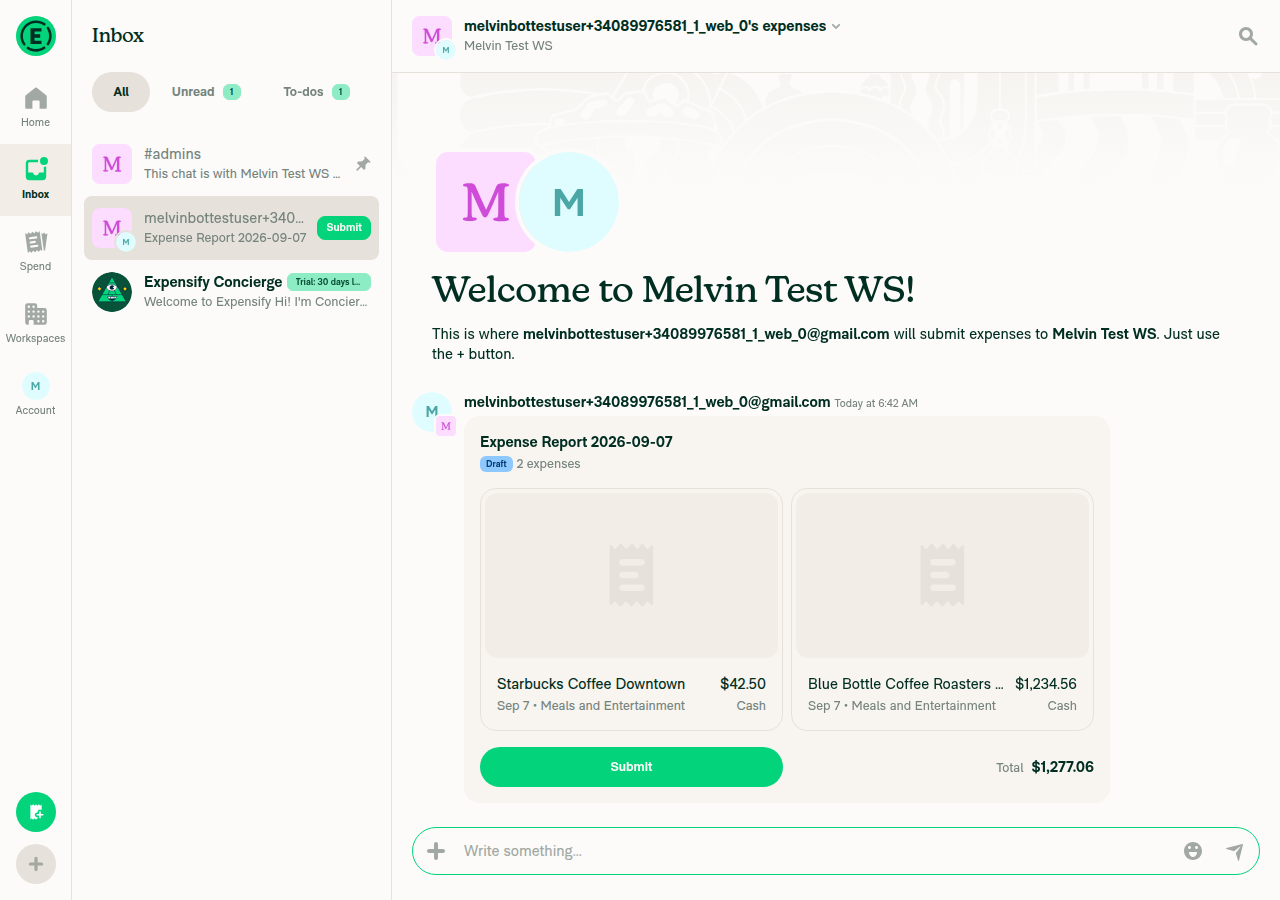The width and height of the screenshot is (1280, 900).
Task: Click Sep 7 • Meals and Entertainment under Starbucks
Action: [x=591, y=706]
